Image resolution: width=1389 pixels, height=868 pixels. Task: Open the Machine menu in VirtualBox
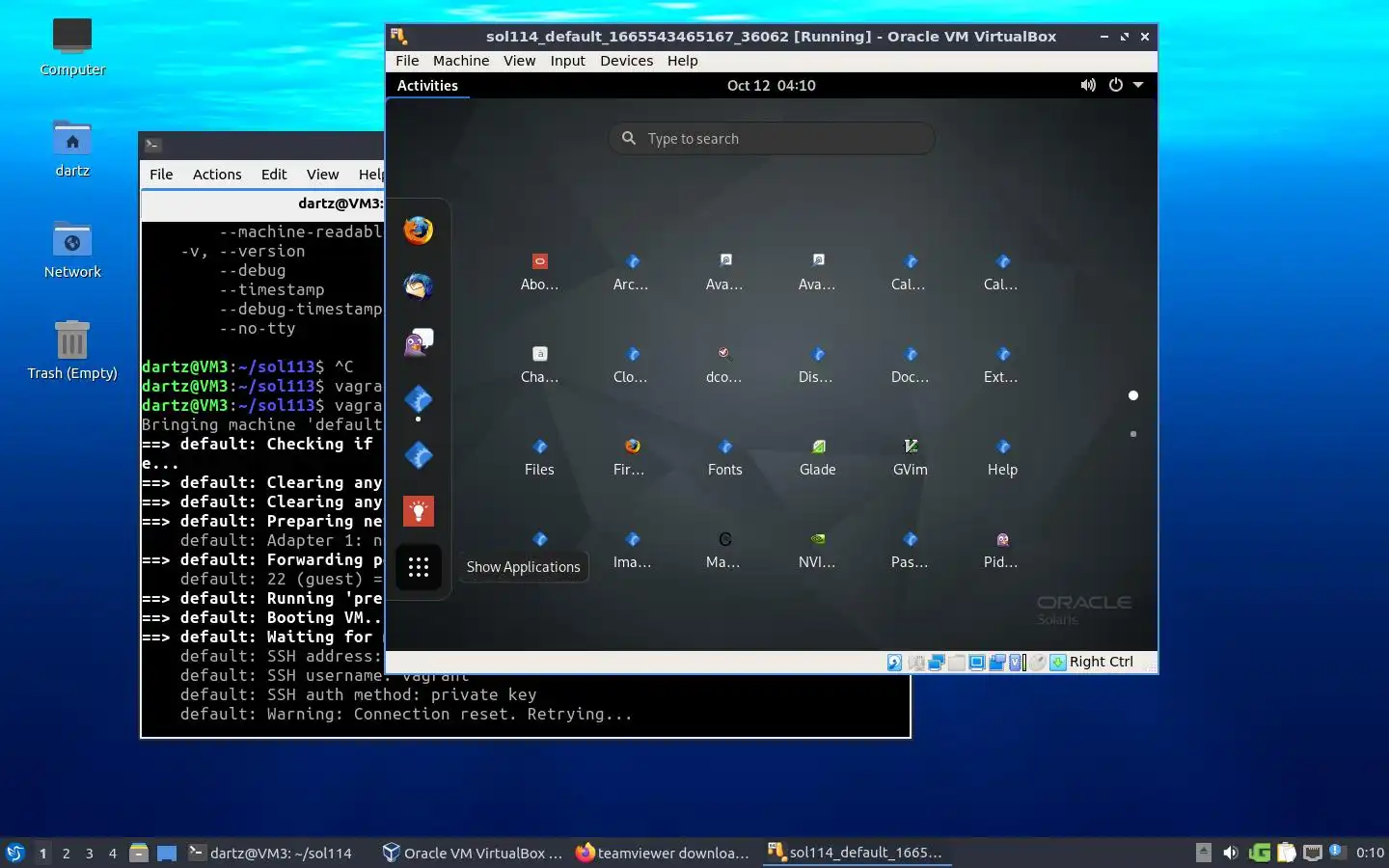pyautogui.click(x=461, y=60)
